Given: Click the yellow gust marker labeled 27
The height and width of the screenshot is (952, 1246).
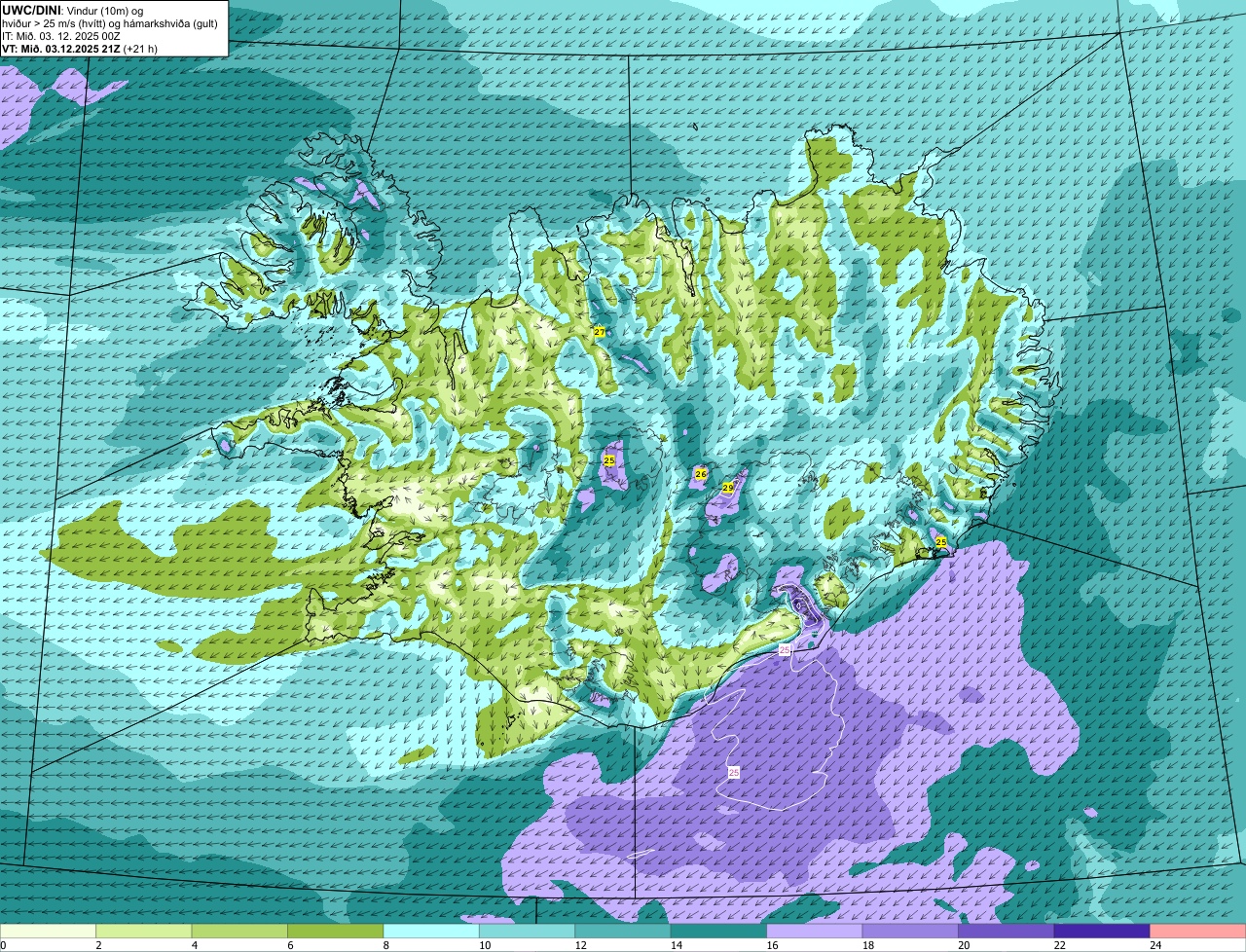Looking at the screenshot, I should [x=600, y=333].
